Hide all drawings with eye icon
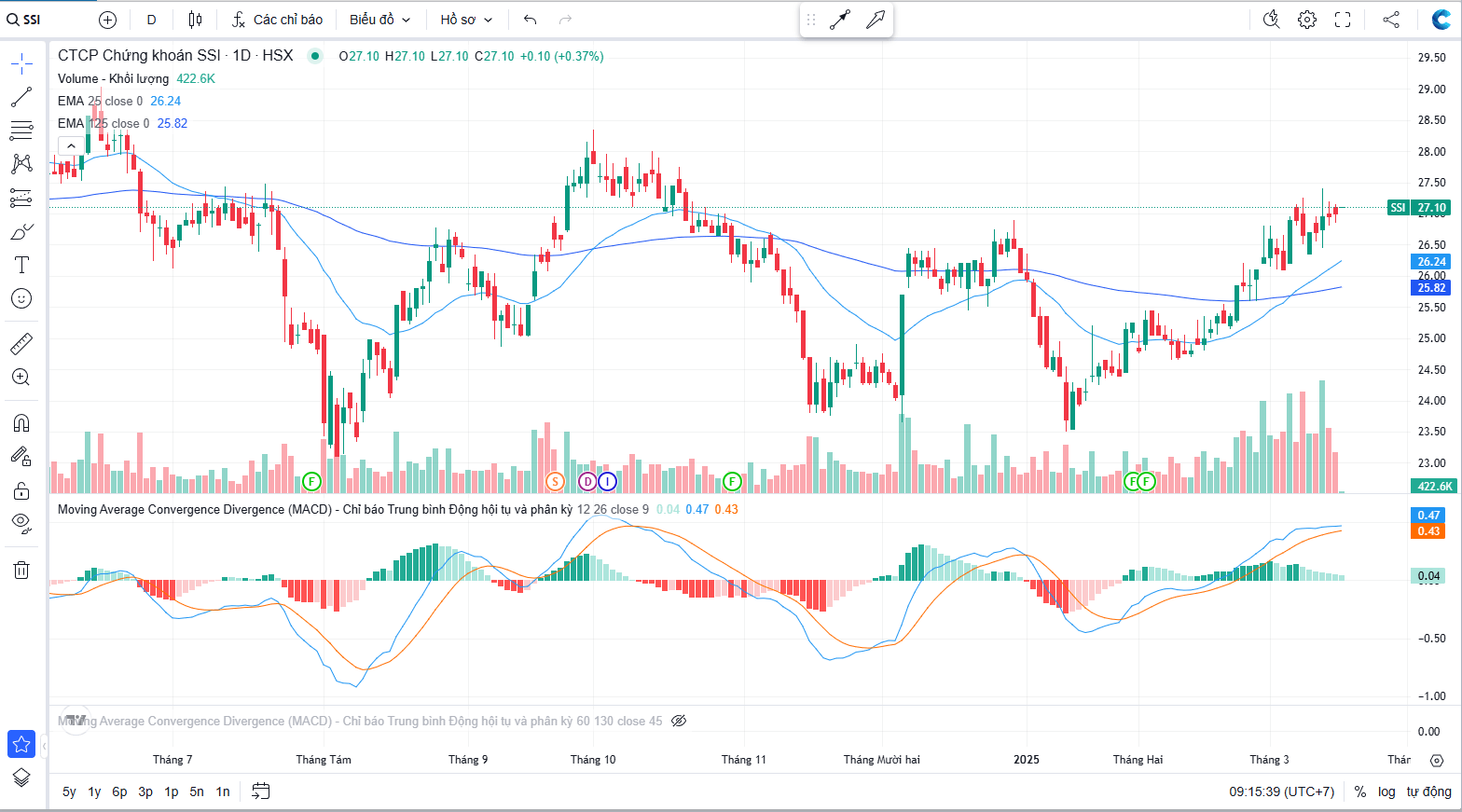 (21, 522)
